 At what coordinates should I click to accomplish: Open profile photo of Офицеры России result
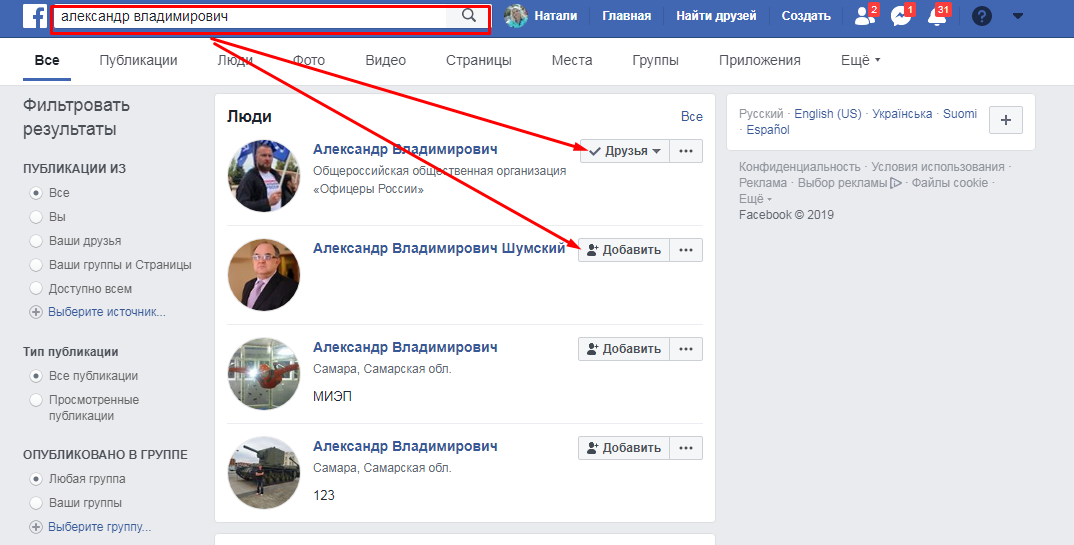point(264,176)
